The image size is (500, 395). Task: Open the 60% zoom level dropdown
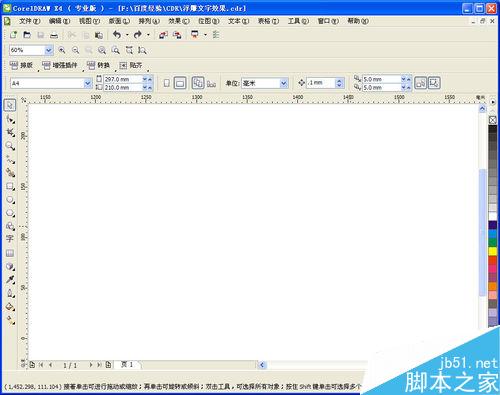click(x=49, y=50)
